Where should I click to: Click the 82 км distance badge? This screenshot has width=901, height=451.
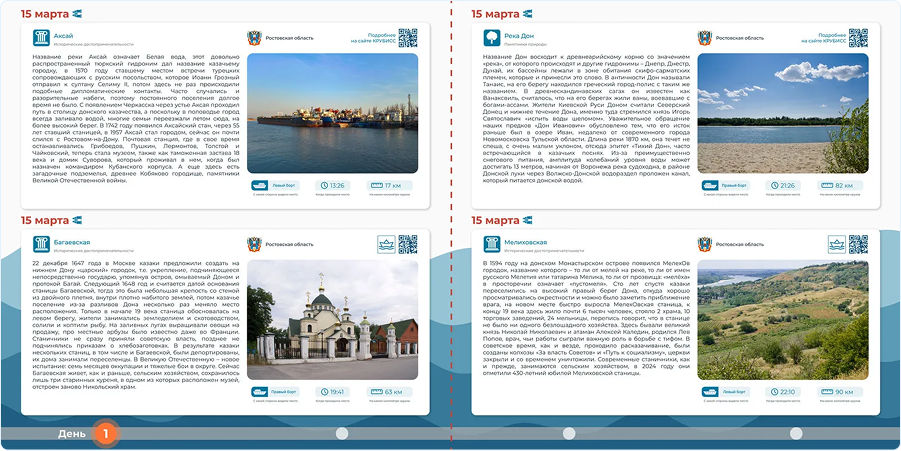point(840,186)
